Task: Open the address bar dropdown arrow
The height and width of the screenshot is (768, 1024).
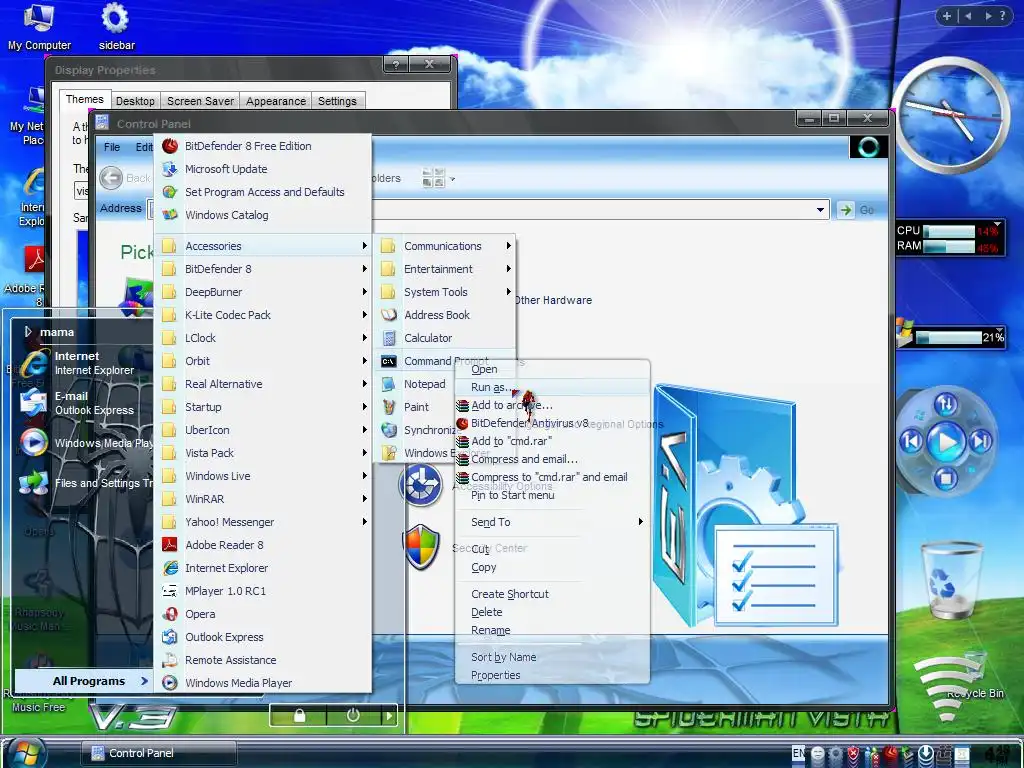Action: coord(820,210)
